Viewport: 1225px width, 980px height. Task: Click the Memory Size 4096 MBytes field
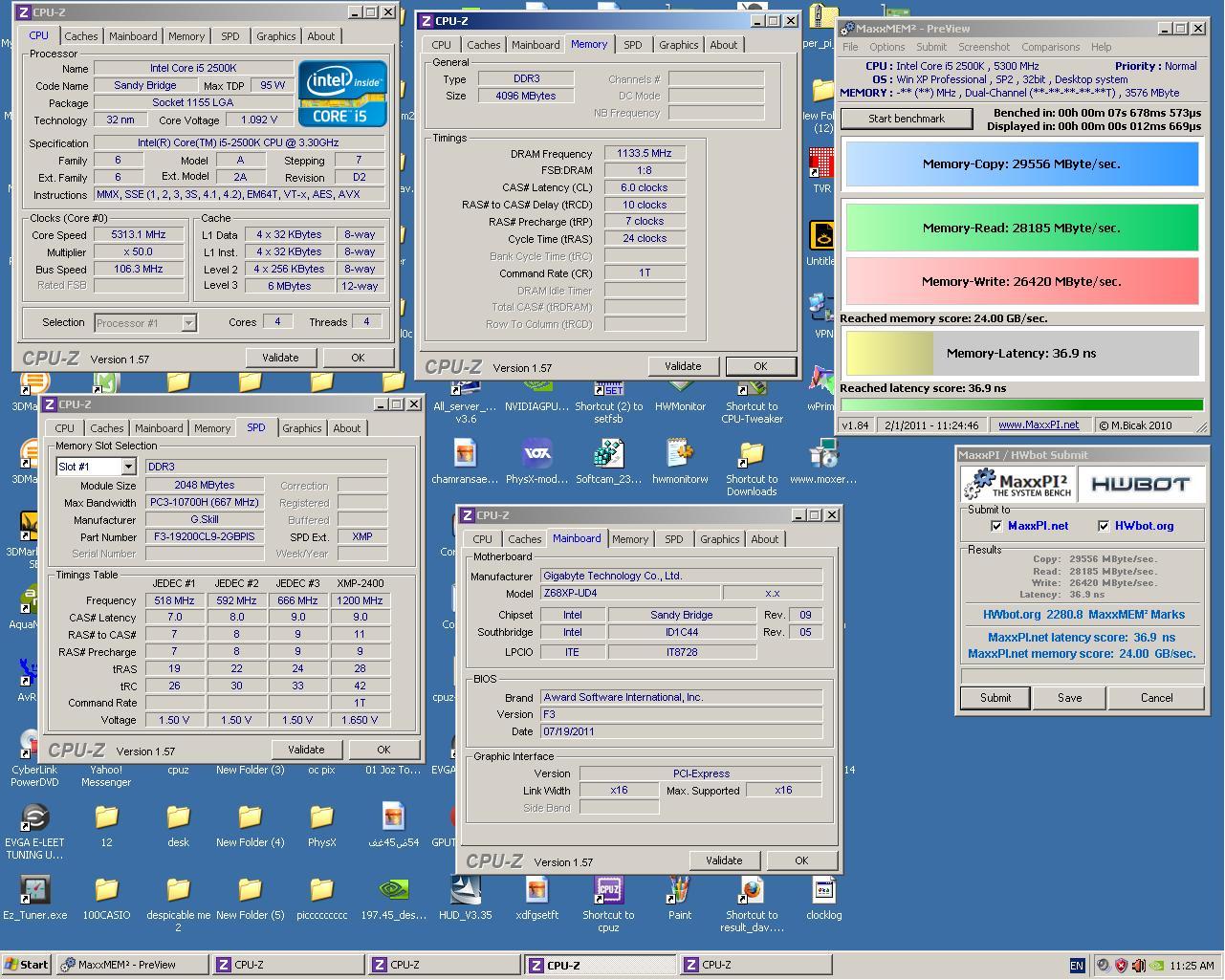(526, 97)
